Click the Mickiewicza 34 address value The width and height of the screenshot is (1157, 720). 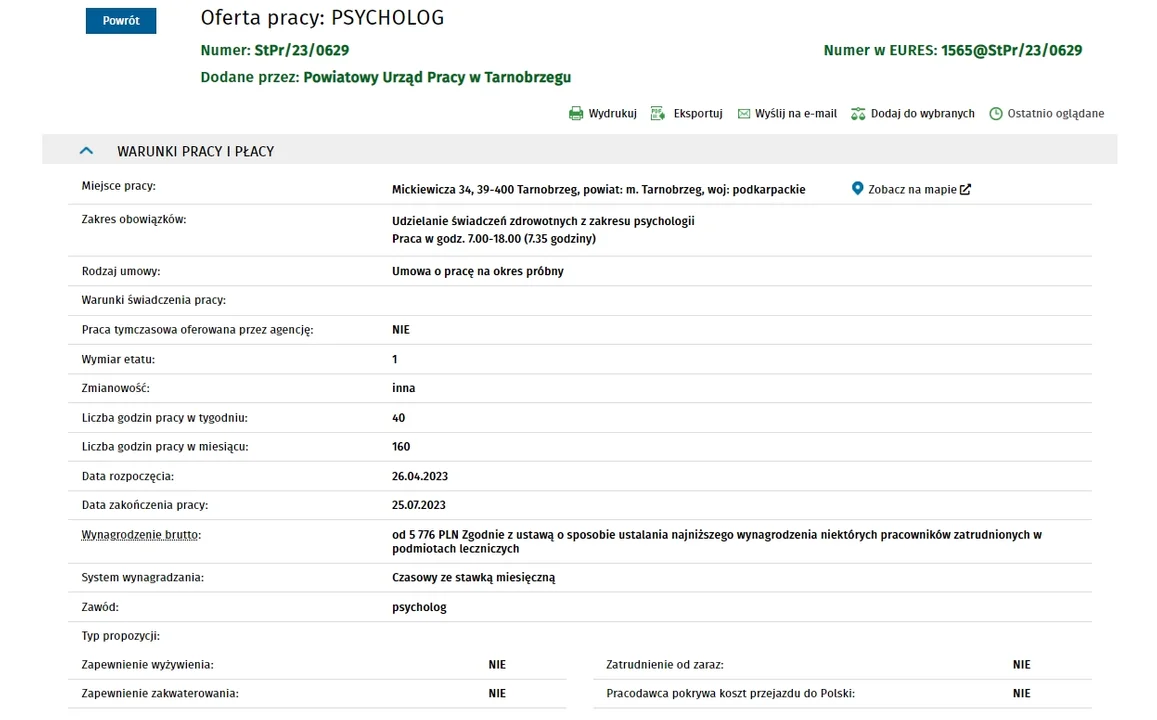(598, 190)
